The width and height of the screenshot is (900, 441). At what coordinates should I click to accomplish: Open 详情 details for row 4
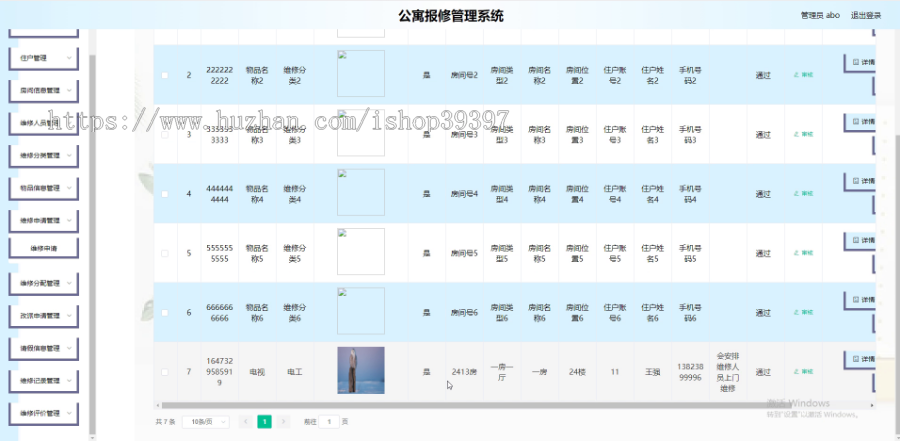[x=860, y=181]
